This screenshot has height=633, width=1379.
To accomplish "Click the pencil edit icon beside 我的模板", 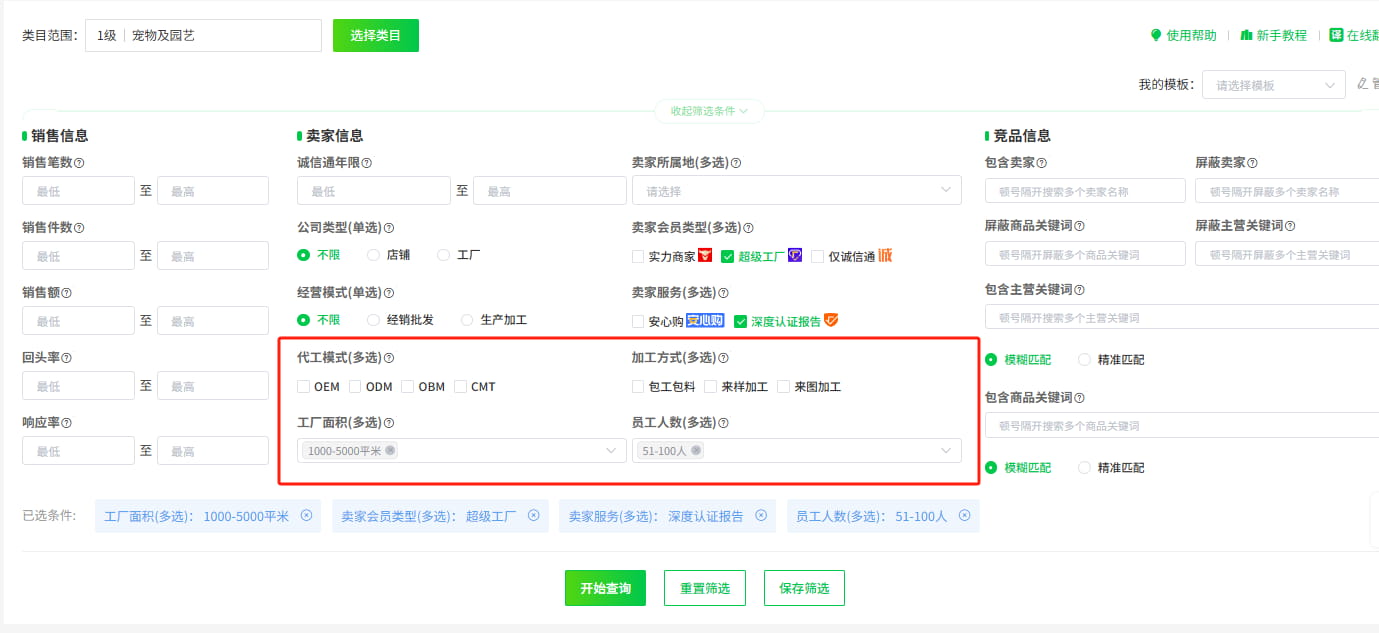I will [x=1362, y=84].
